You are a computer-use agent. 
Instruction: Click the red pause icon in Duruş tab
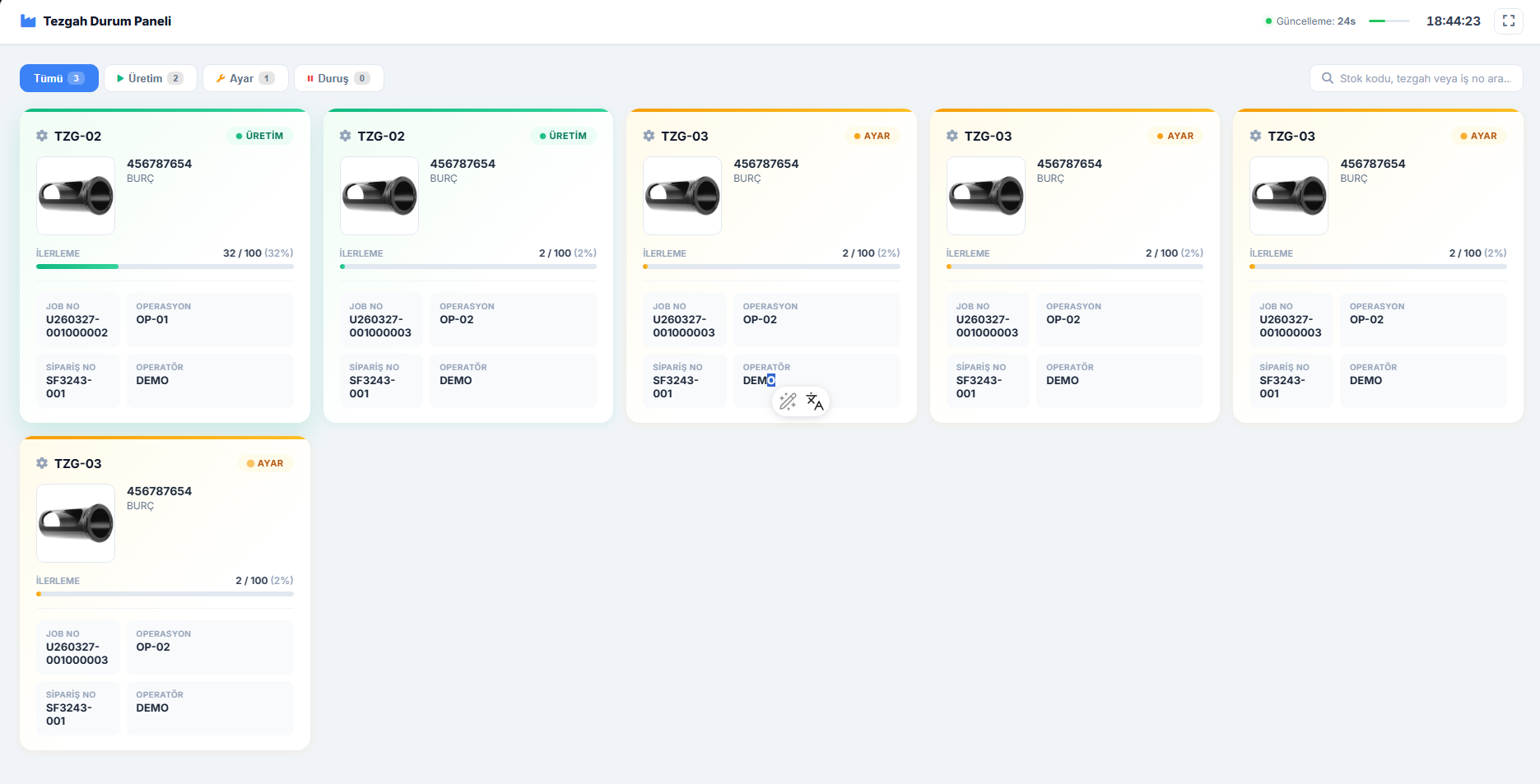pos(310,79)
